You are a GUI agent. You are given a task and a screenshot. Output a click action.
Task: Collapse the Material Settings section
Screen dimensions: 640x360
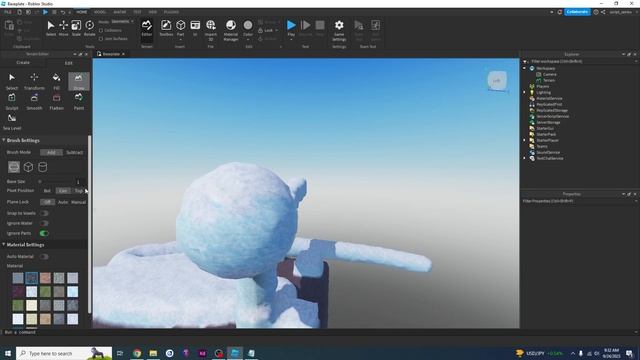pyautogui.click(x=4, y=244)
